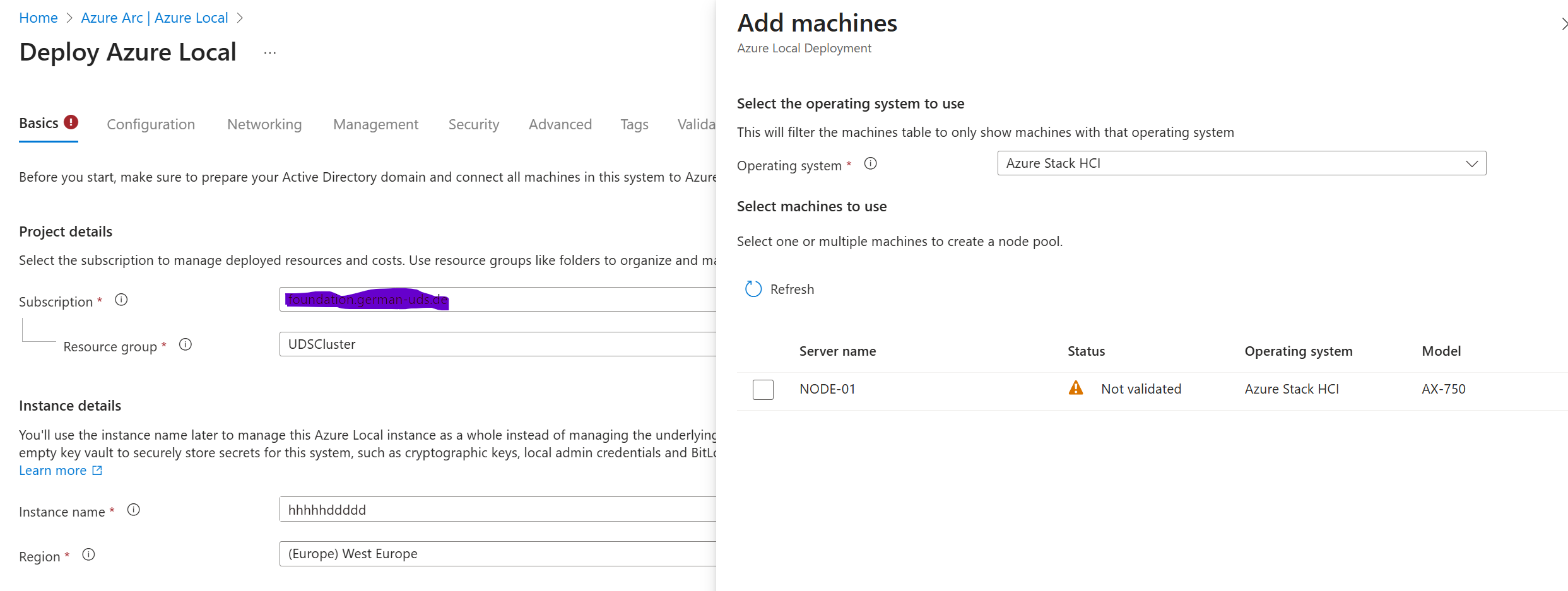The height and width of the screenshot is (591, 1568).
Task: Click the Server name column header
Action: 837,351
